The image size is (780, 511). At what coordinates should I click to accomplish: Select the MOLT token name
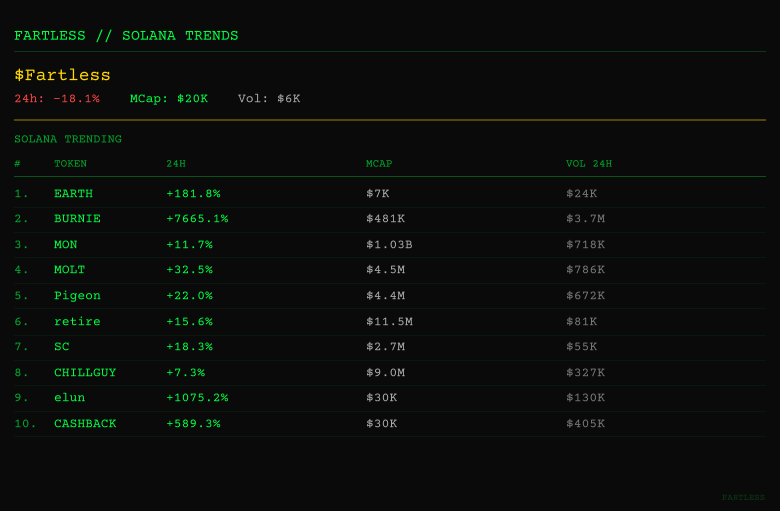tap(69, 269)
